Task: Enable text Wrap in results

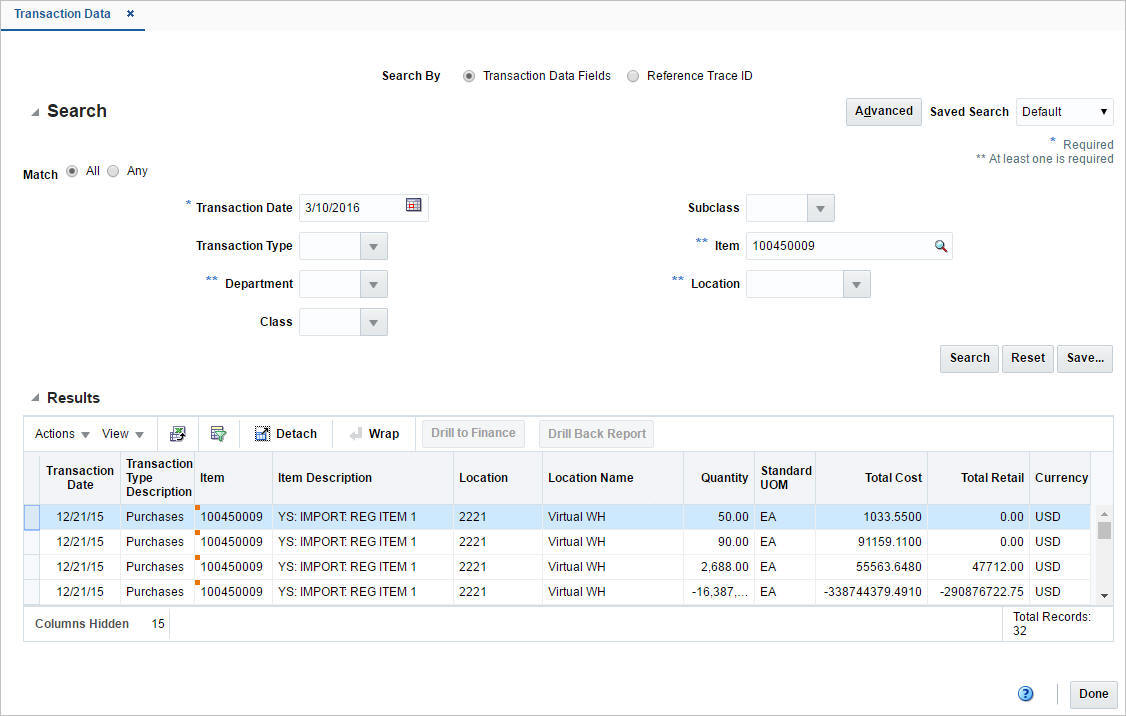Action: pyautogui.click(x=374, y=433)
